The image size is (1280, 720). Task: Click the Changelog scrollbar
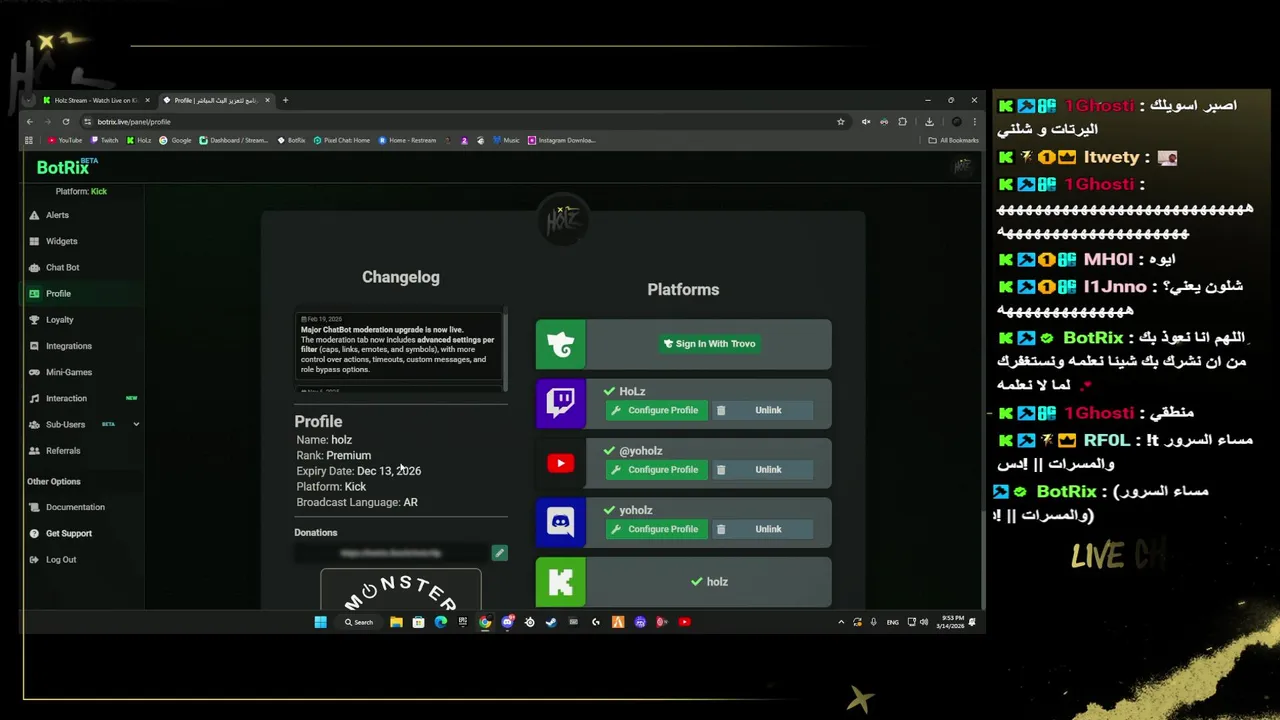pos(506,350)
